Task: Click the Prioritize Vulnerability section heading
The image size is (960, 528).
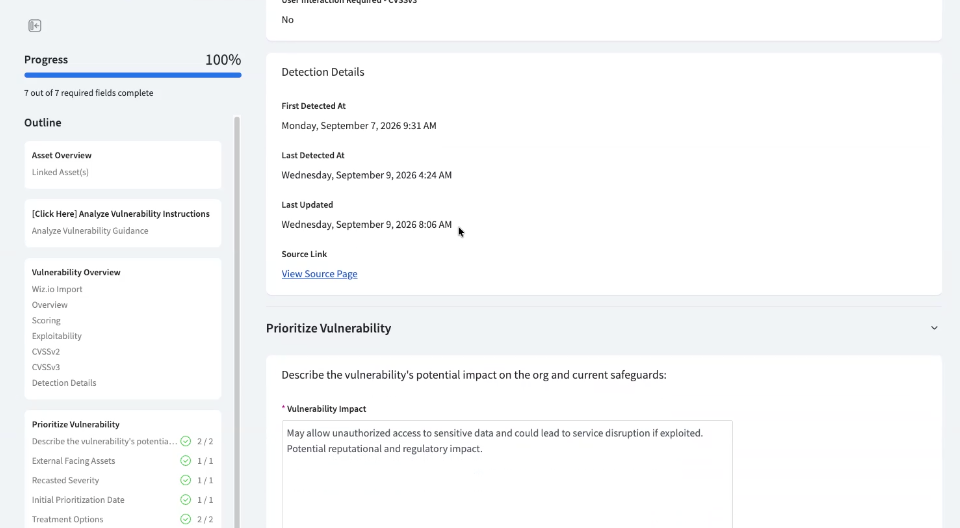Action: coord(329,328)
